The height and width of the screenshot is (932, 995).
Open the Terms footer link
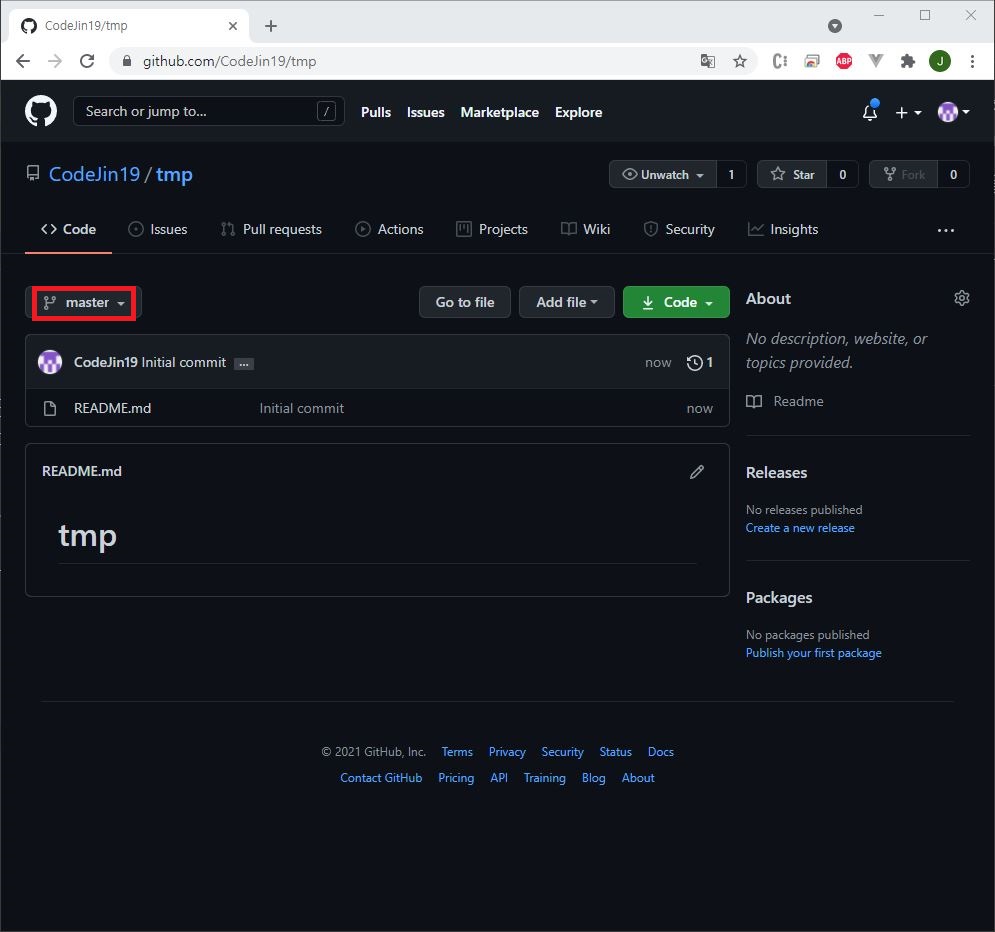(457, 752)
